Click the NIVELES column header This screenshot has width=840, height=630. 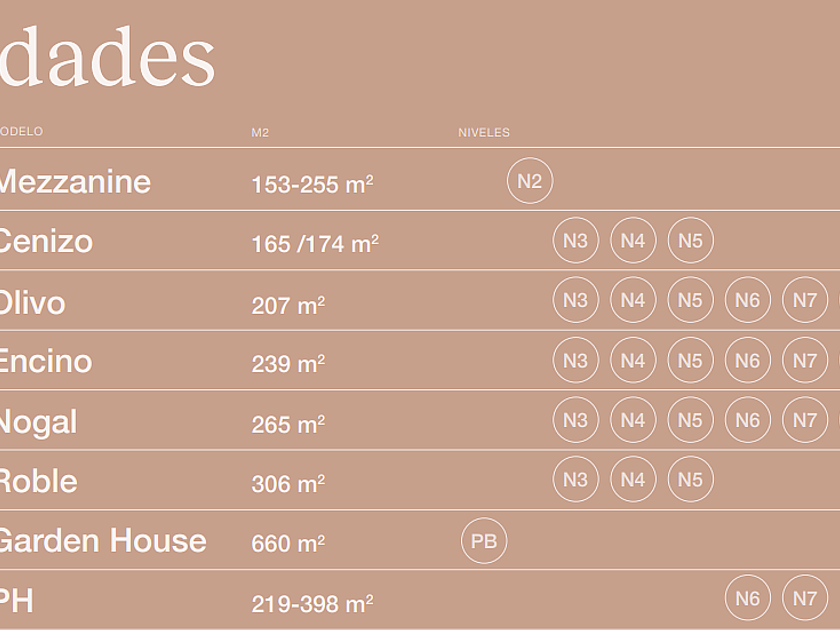(x=484, y=132)
